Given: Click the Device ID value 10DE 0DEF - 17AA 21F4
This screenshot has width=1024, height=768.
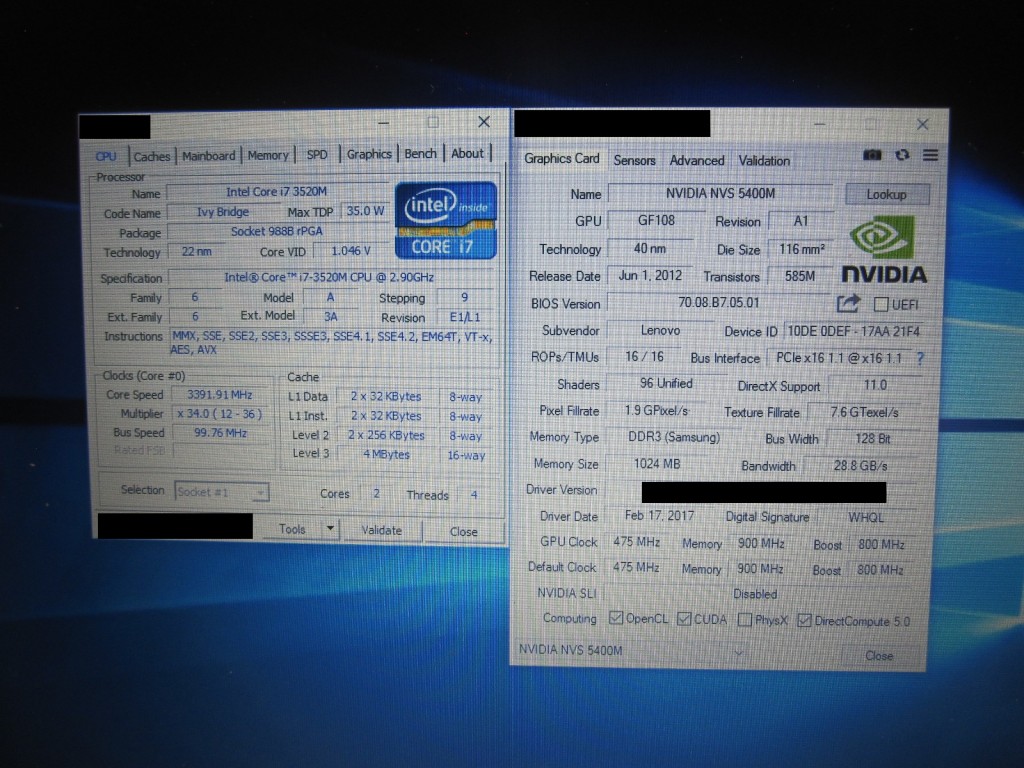Looking at the screenshot, I should click(x=853, y=331).
